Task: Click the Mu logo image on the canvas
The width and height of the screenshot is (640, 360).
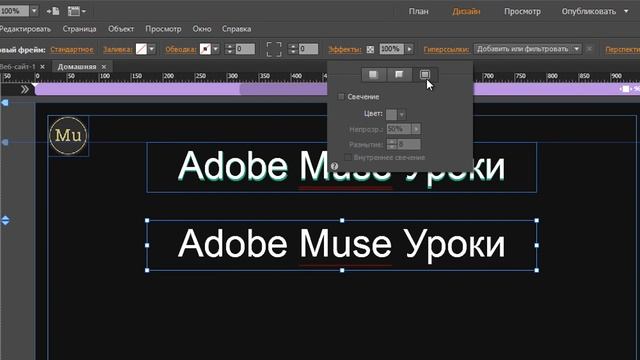Action: coord(68,136)
